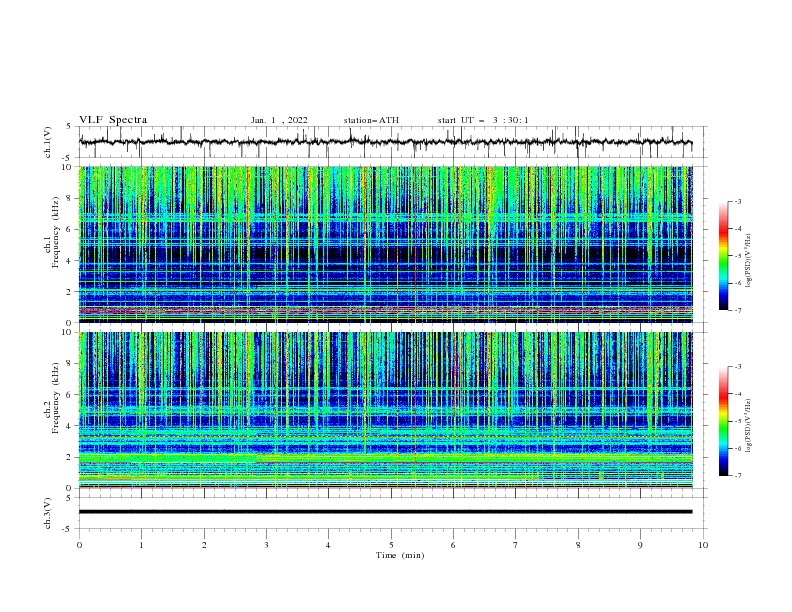Click time axis tick label "1"
The image size is (792, 612).
click(141, 545)
